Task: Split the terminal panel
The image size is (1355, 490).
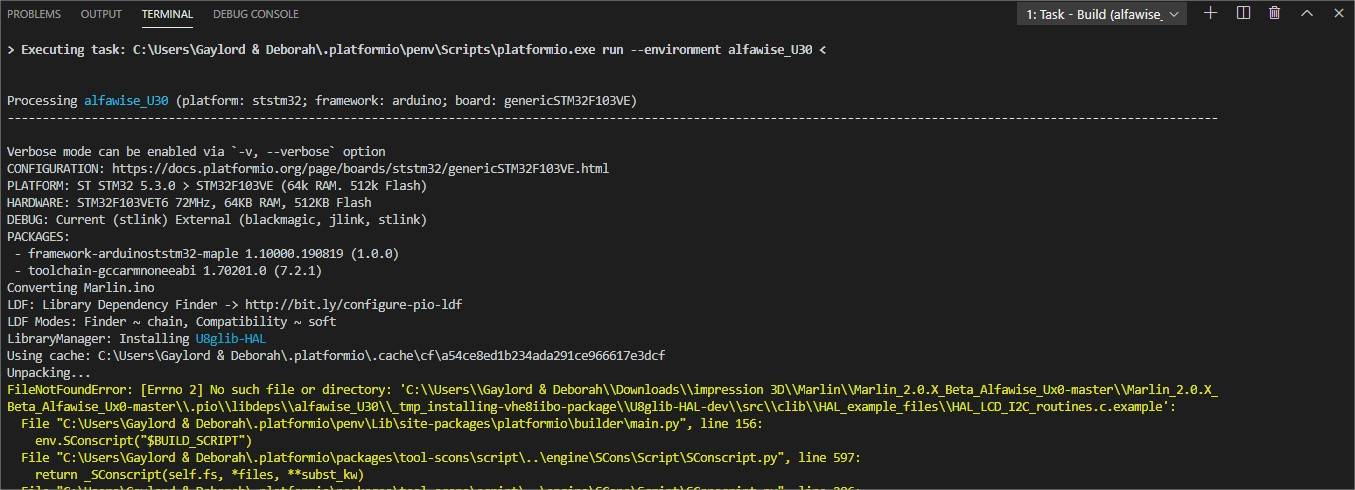Action: tap(1243, 13)
